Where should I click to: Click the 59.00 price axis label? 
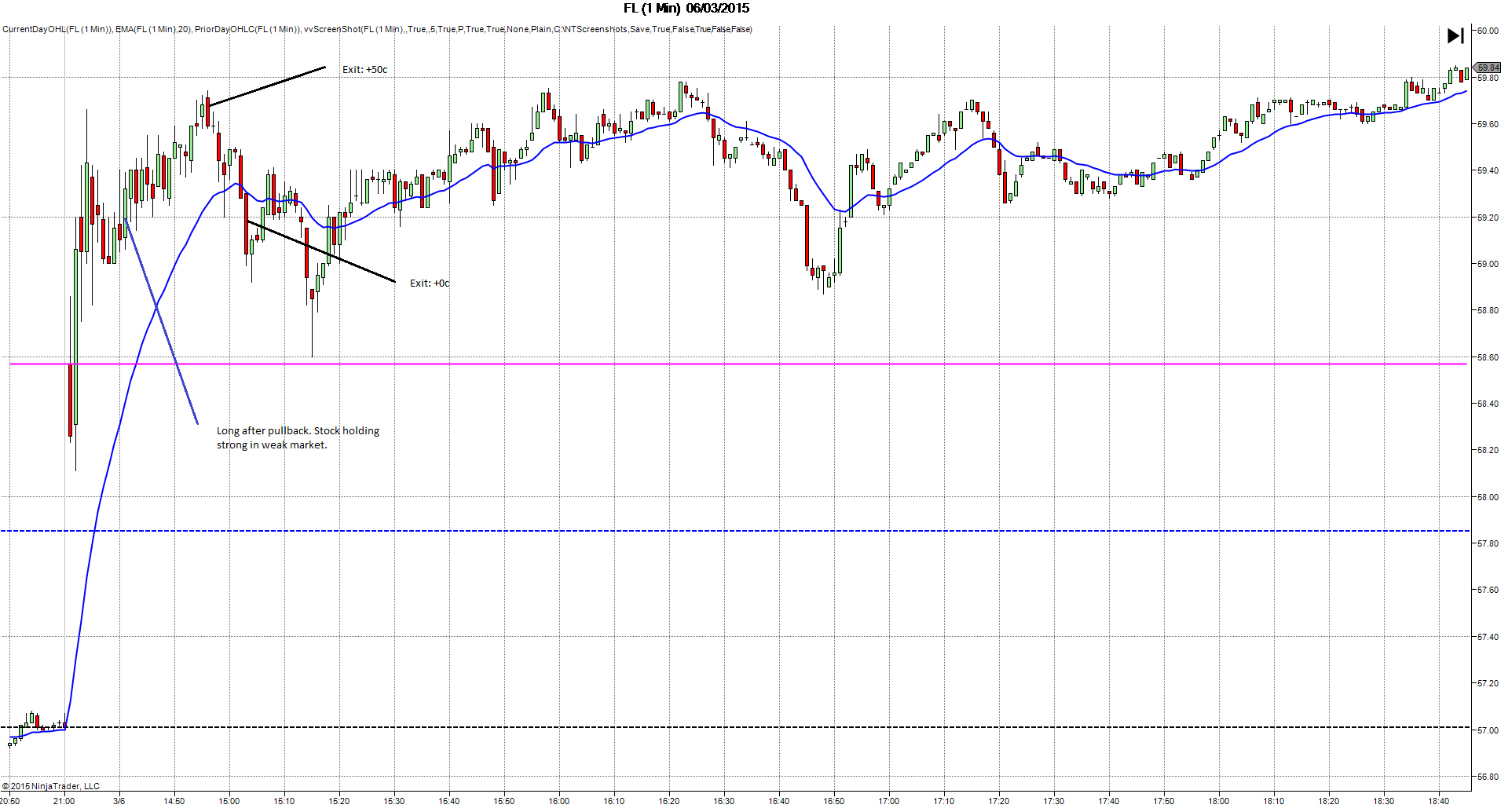coord(1488,264)
